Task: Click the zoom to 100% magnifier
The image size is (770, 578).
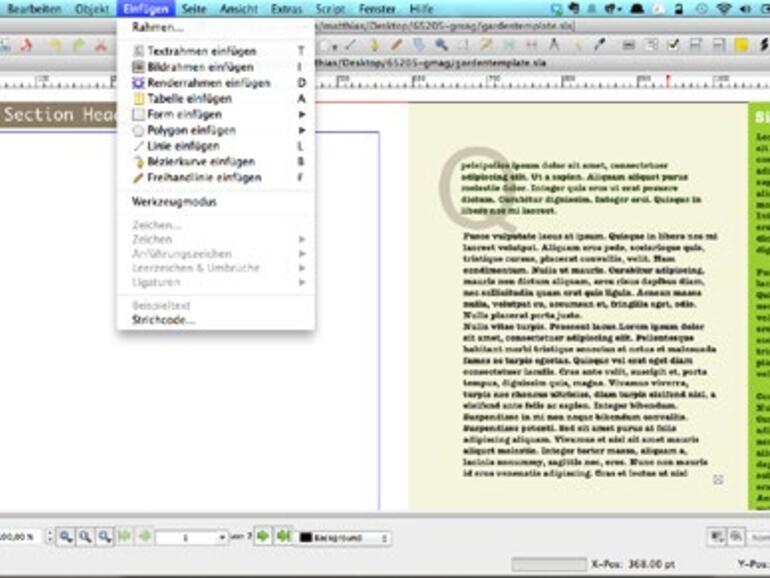Action: (x=85, y=536)
